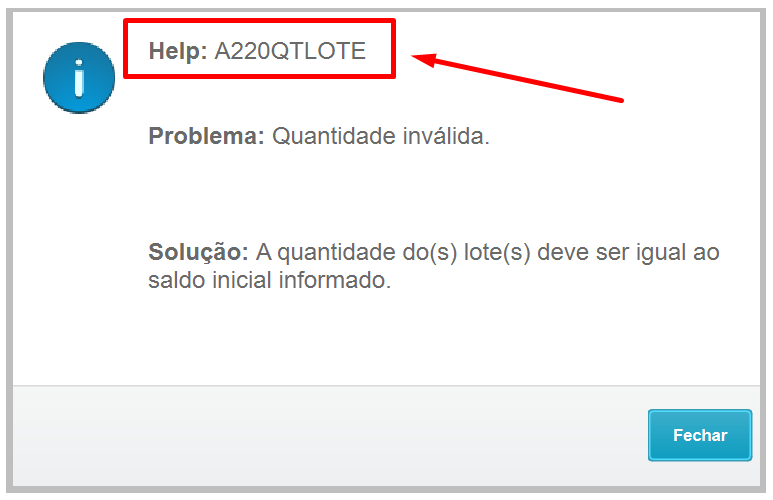The height and width of the screenshot is (500, 773).
Task: Click the text saldo inicial informado
Action: pyautogui.click(x=270, y=280)
